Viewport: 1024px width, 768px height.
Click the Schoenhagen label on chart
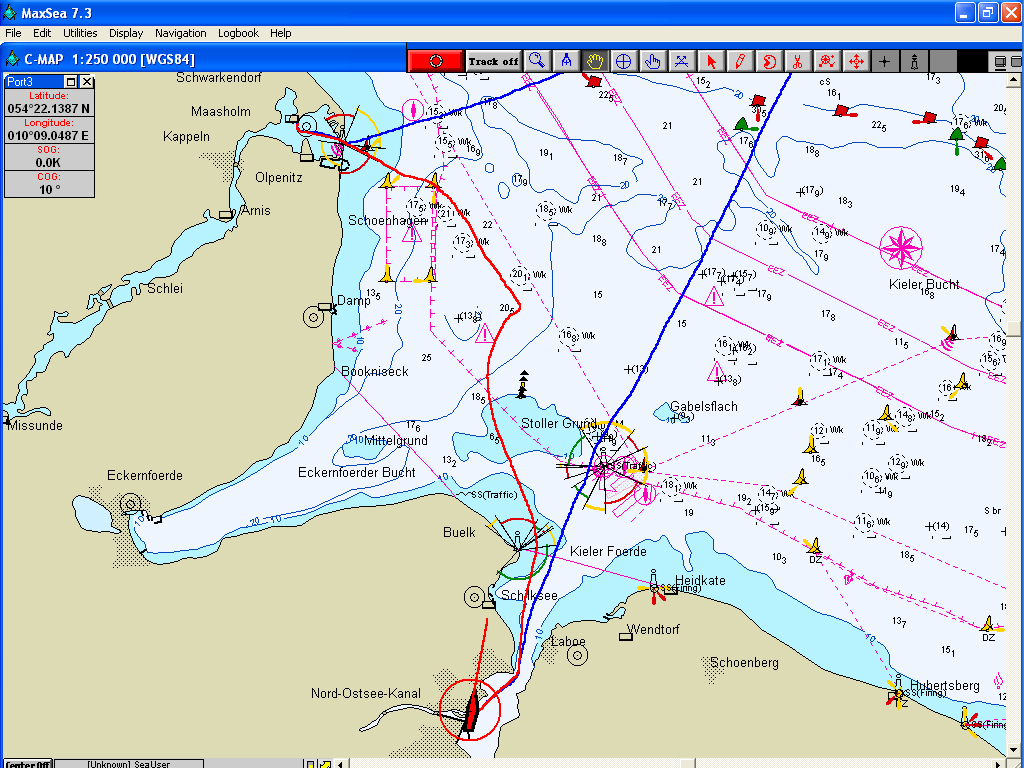387,221
